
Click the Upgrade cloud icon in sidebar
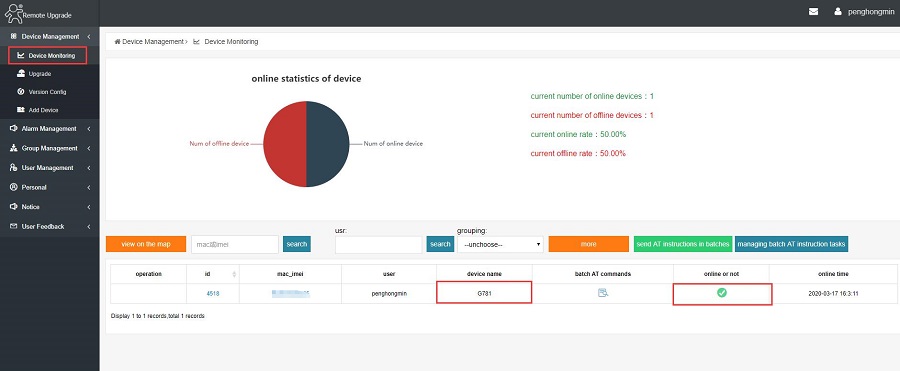[x=21, y=74]
